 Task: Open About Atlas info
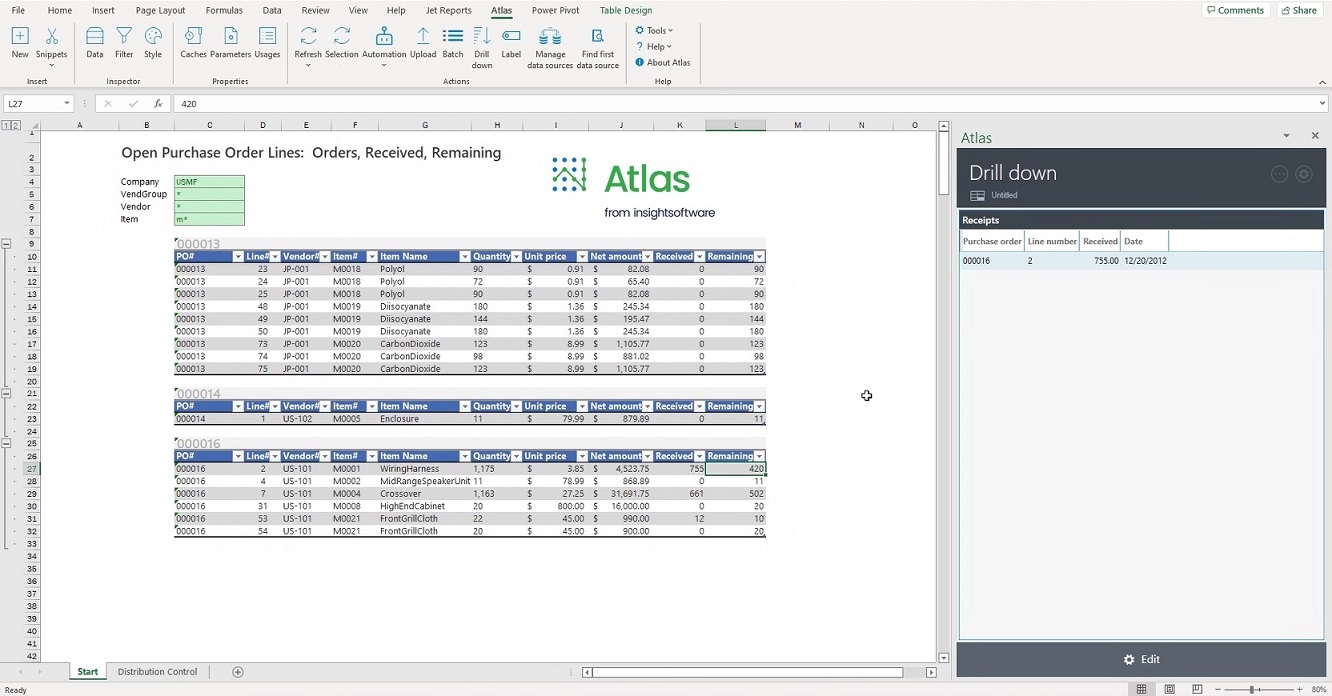point(663,62)
